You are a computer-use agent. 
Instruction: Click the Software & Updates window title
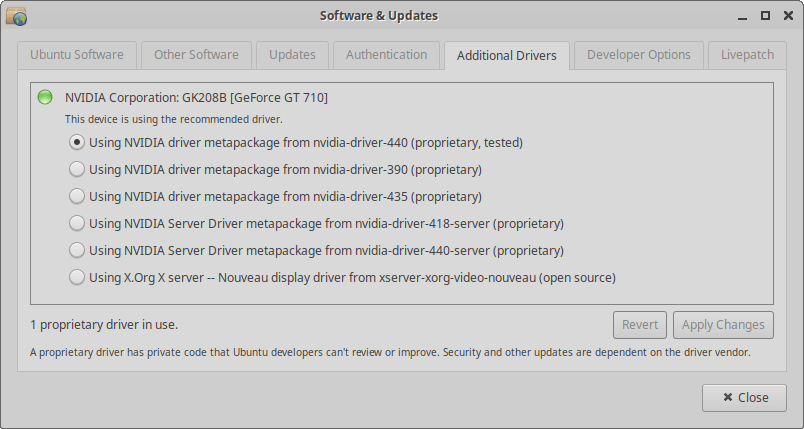point(379,16)
